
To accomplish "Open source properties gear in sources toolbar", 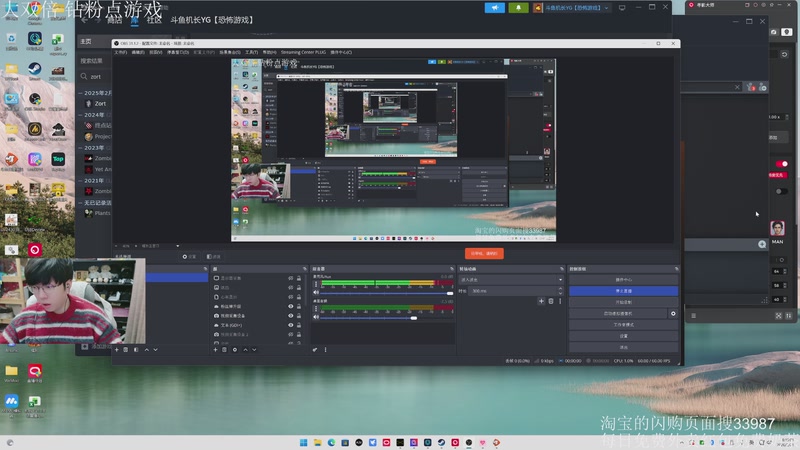I will (235, 350).
